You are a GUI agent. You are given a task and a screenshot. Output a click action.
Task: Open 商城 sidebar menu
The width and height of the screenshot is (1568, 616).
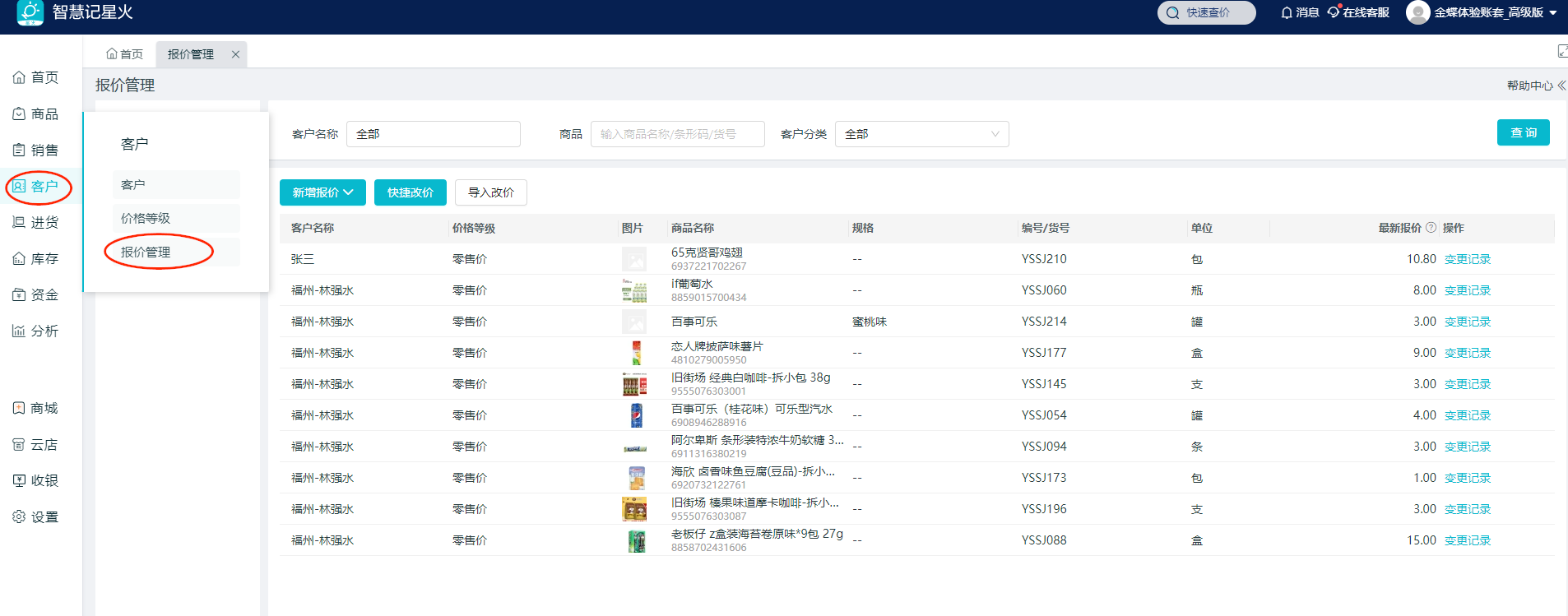[36, 408]
